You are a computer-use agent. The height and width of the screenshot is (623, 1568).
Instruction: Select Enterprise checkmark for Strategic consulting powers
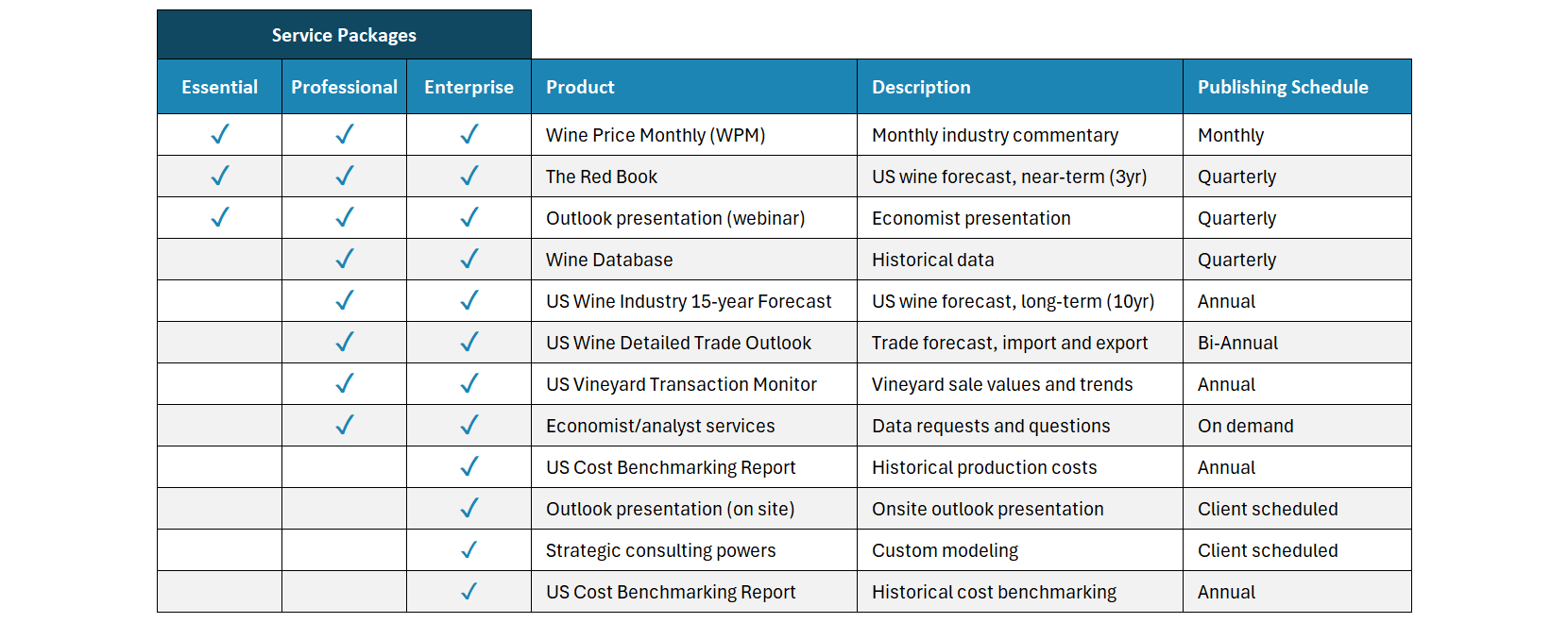point(469,550)
